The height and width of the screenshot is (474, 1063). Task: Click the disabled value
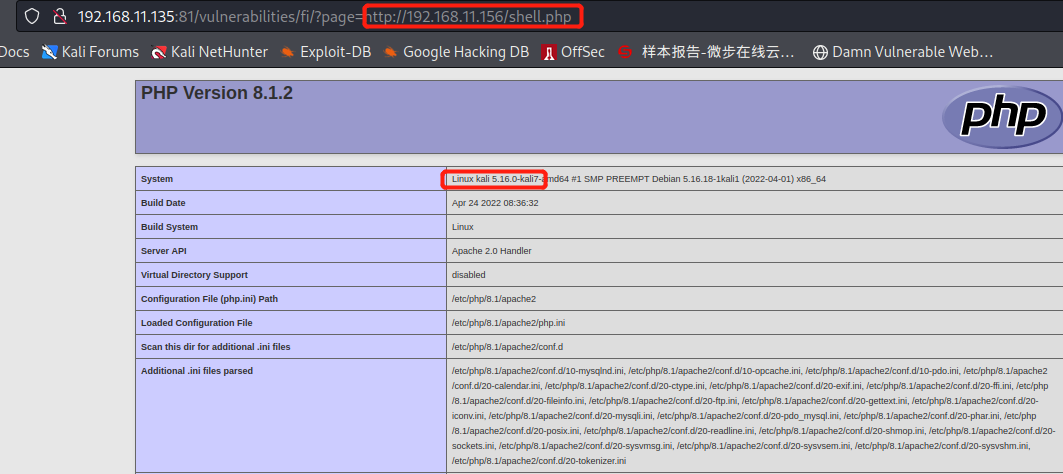(468, 275)
